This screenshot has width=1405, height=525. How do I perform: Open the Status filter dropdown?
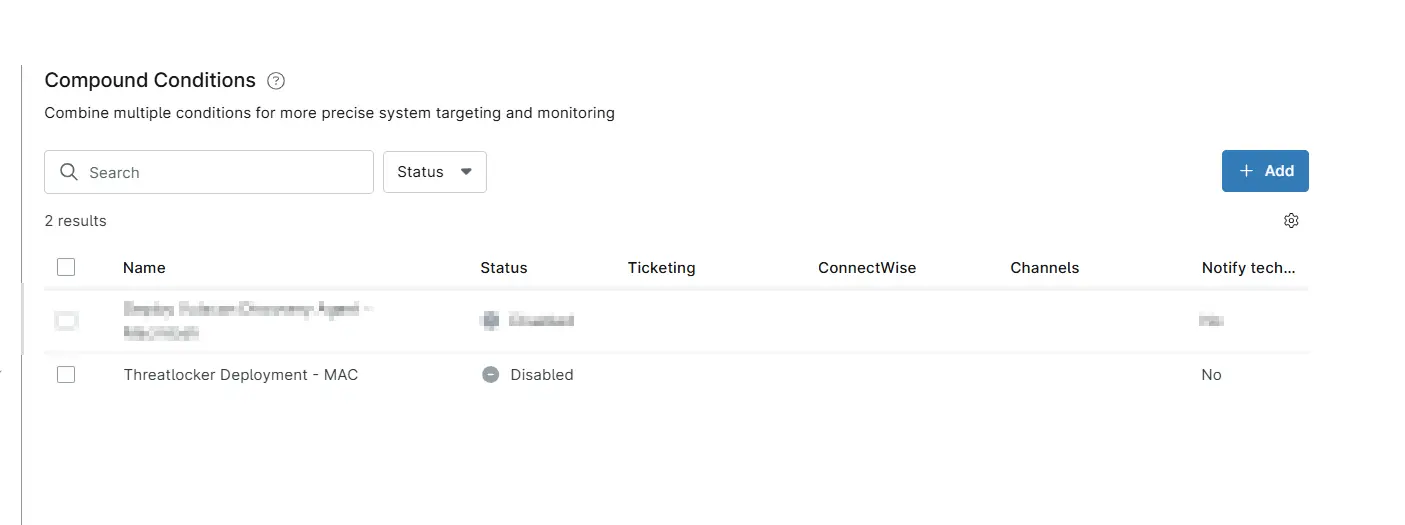(x=435, y=172)
